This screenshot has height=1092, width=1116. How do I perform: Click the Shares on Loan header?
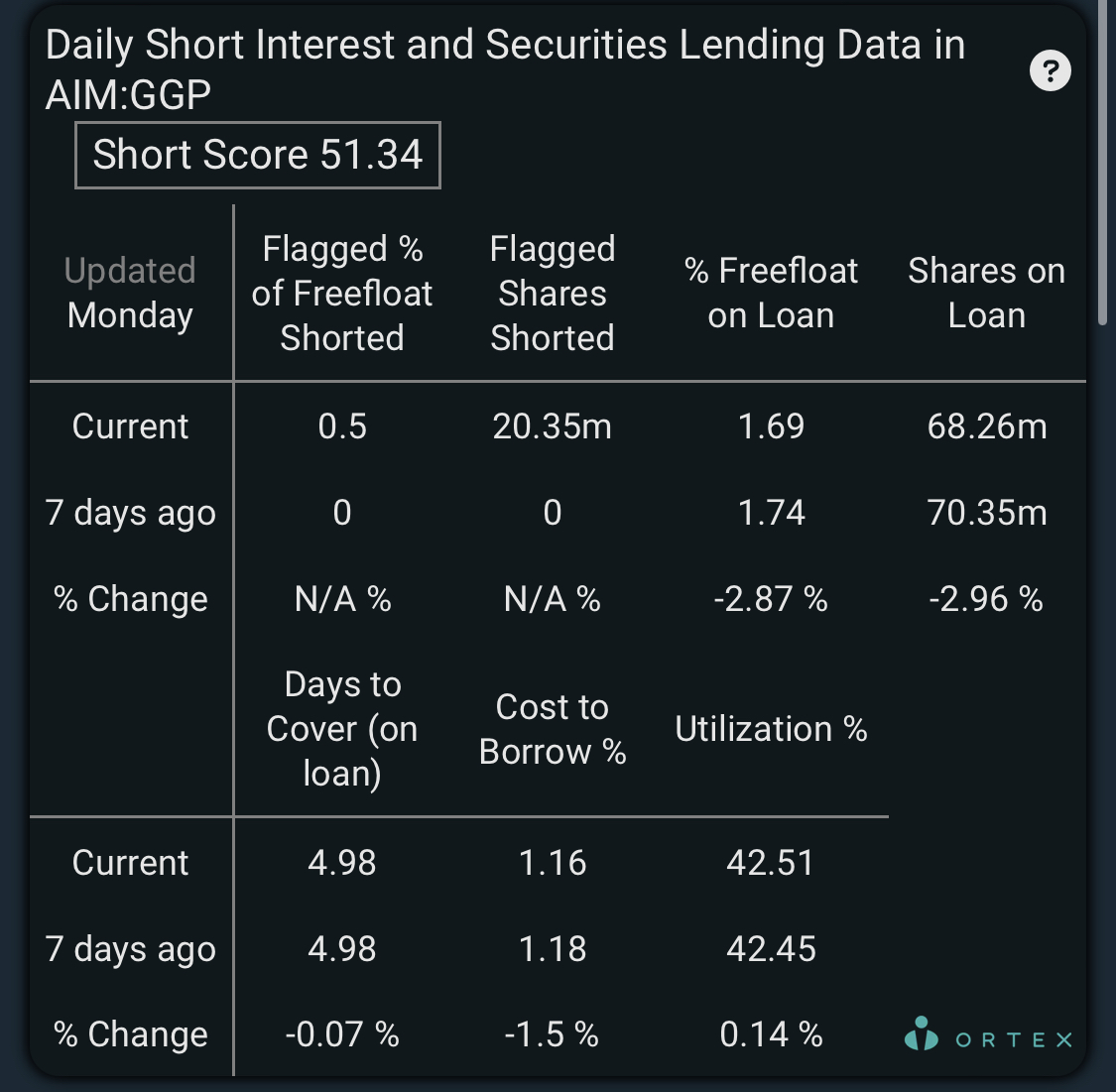pyautogui.click(x=986, y=294)
